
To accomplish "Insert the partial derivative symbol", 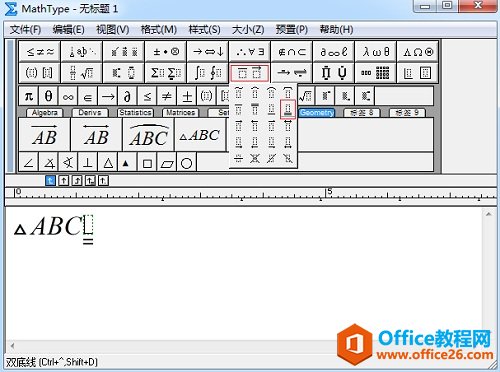I will pyautogui.click(x=127, y=96).
